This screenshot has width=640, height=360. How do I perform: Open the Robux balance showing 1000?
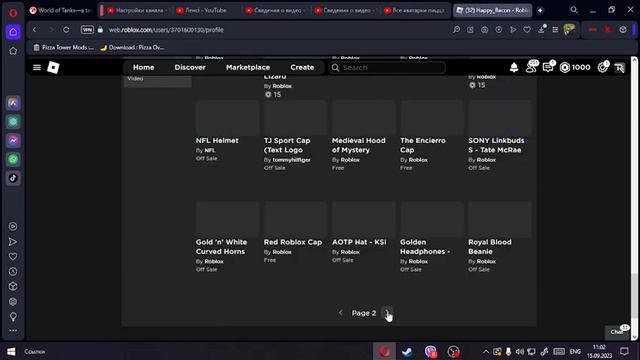click(x=575, y=67)
